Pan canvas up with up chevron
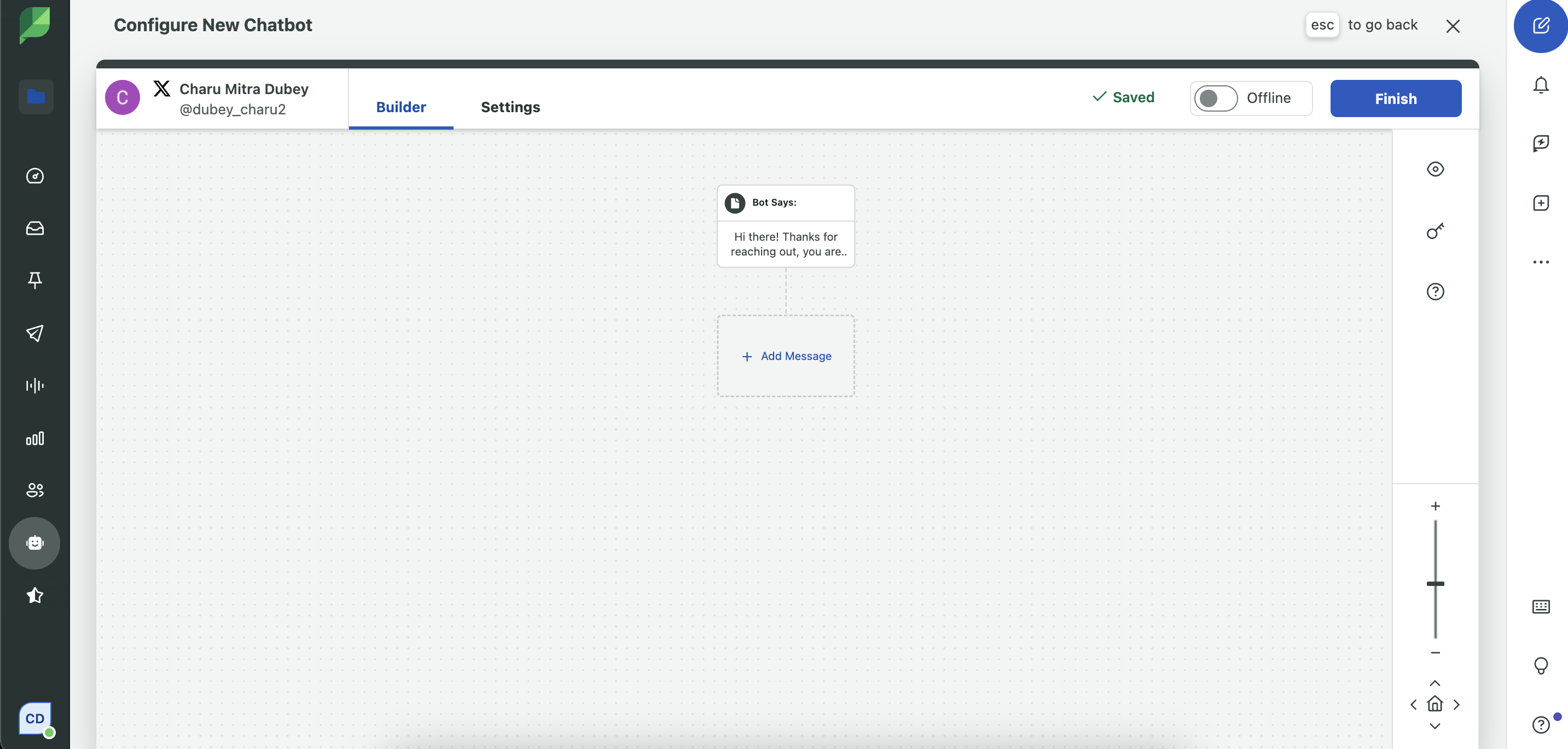The image size is (1568, 749). 1435,683
